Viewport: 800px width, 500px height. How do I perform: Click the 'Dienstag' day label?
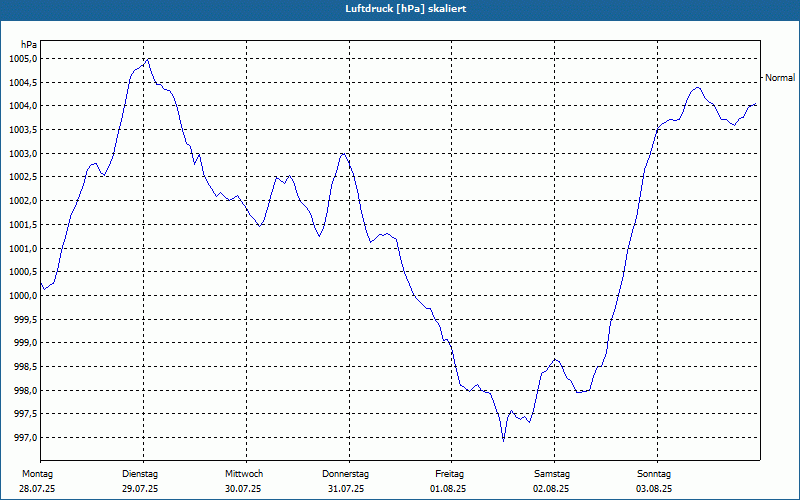point(140,474)
